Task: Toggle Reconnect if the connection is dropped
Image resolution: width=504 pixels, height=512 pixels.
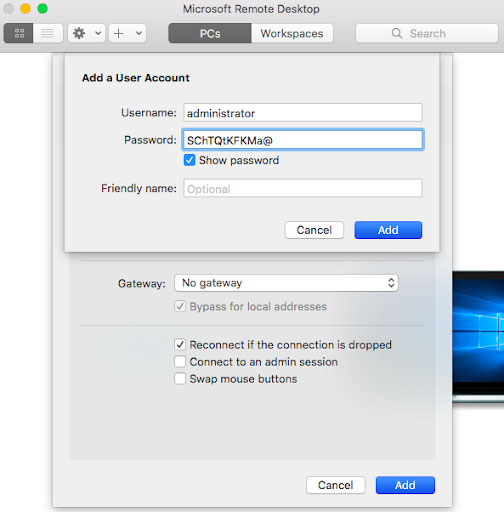Action: 180,345
